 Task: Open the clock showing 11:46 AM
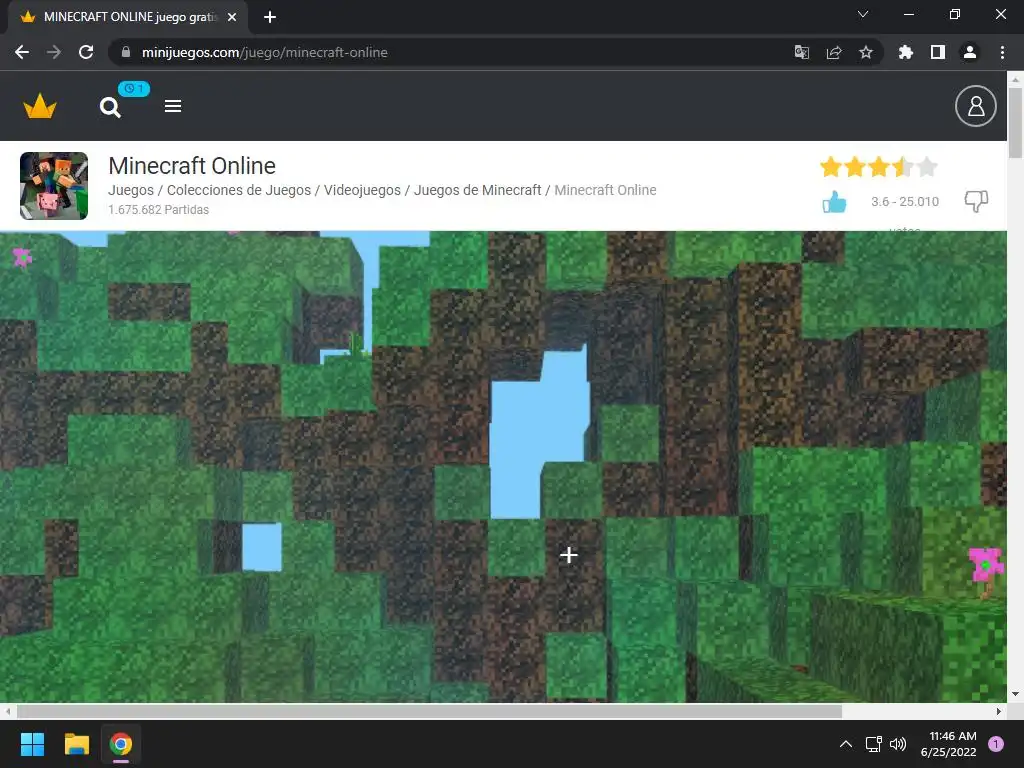click(948, 744)
